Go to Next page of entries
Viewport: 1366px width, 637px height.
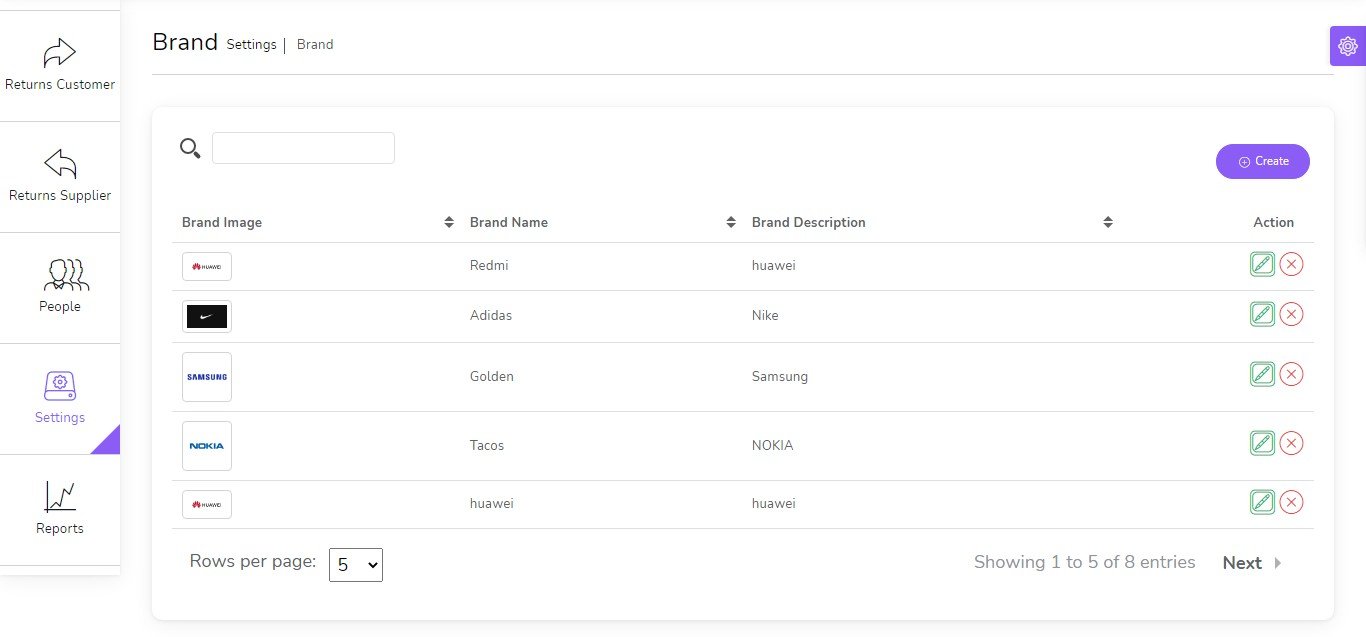click(x=1251, y=563)
